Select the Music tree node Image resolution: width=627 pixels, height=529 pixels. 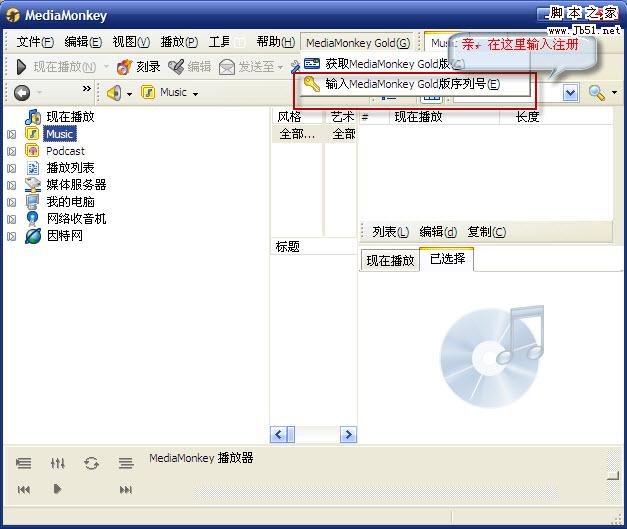(60, 134)
